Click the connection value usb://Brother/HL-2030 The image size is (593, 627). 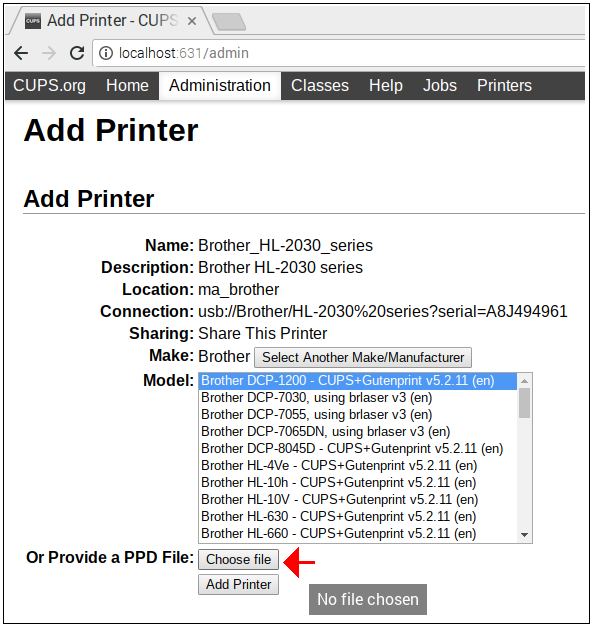pos(383,312)
